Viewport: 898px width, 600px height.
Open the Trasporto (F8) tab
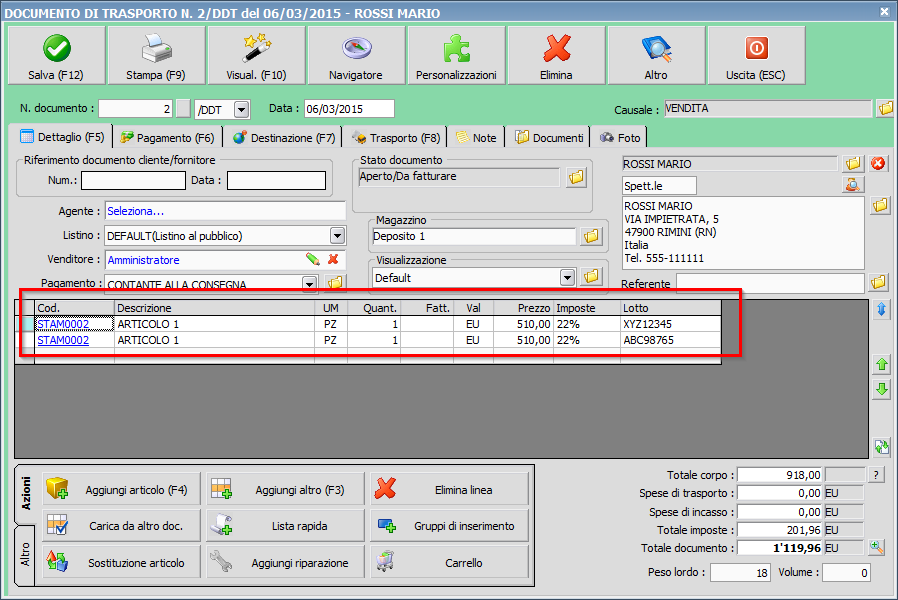(x=396, y=138)
